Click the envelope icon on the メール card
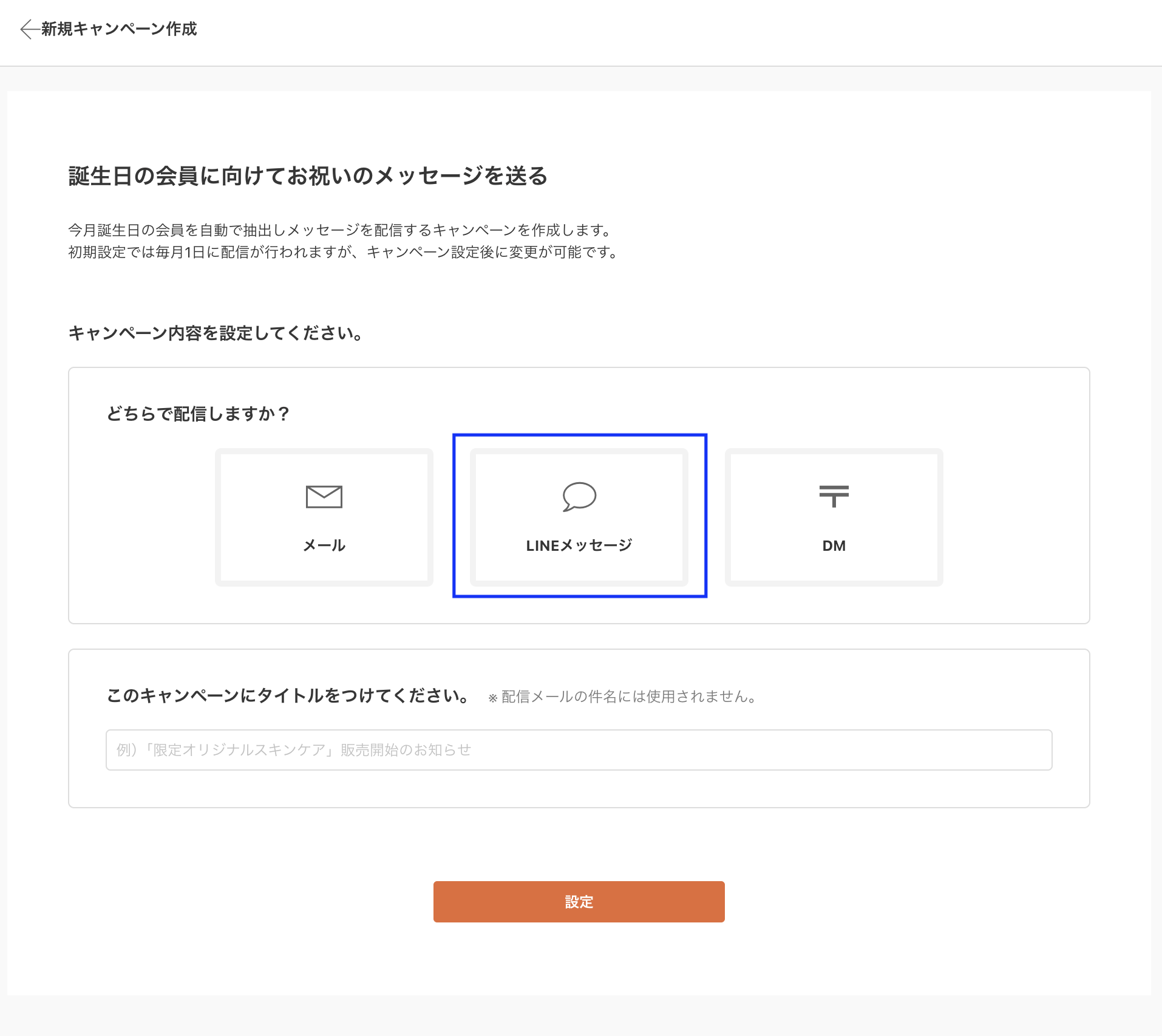 tap(324, 496)
